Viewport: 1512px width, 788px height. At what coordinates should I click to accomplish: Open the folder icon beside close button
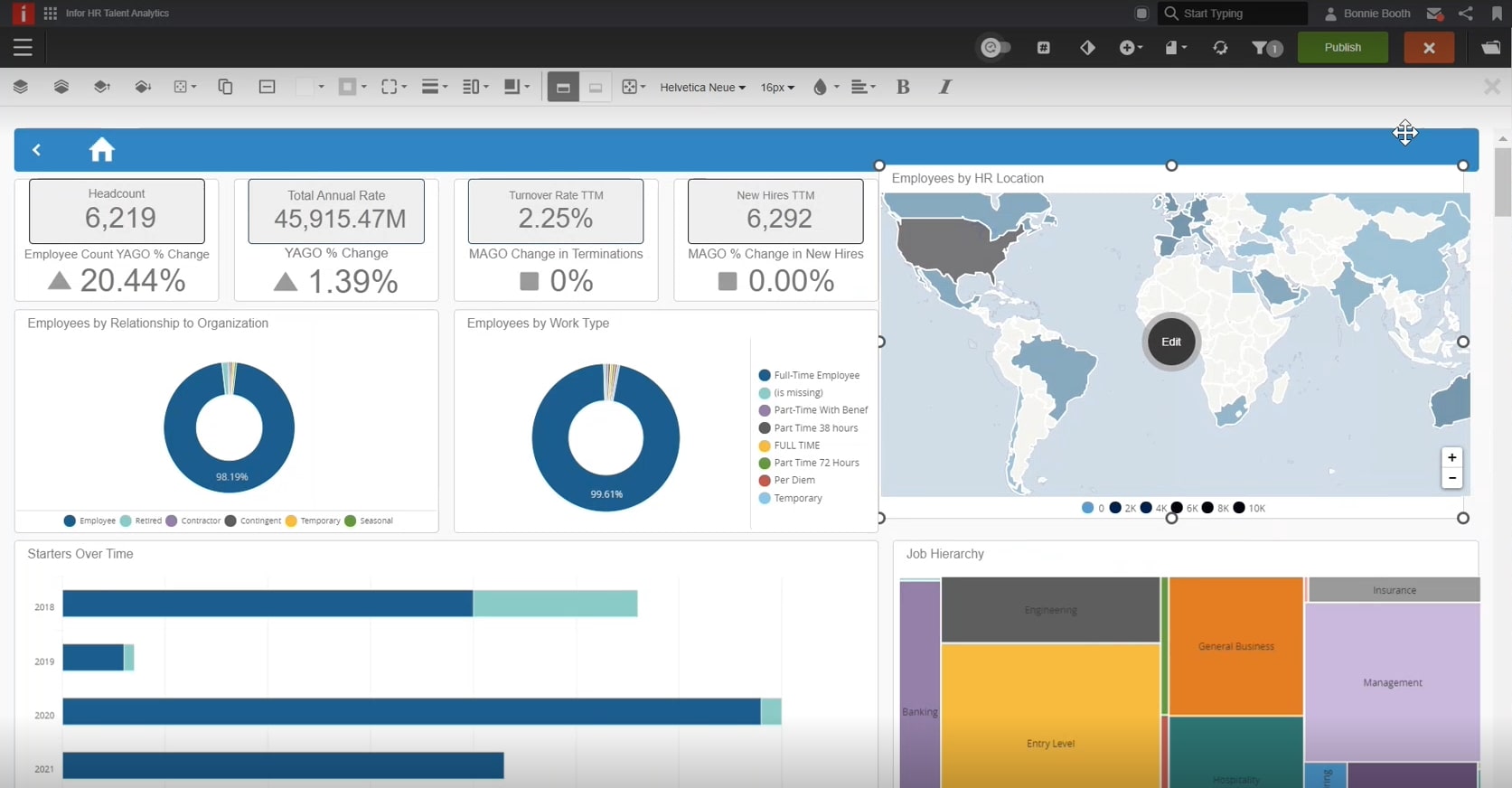[x=1491, y=48]
